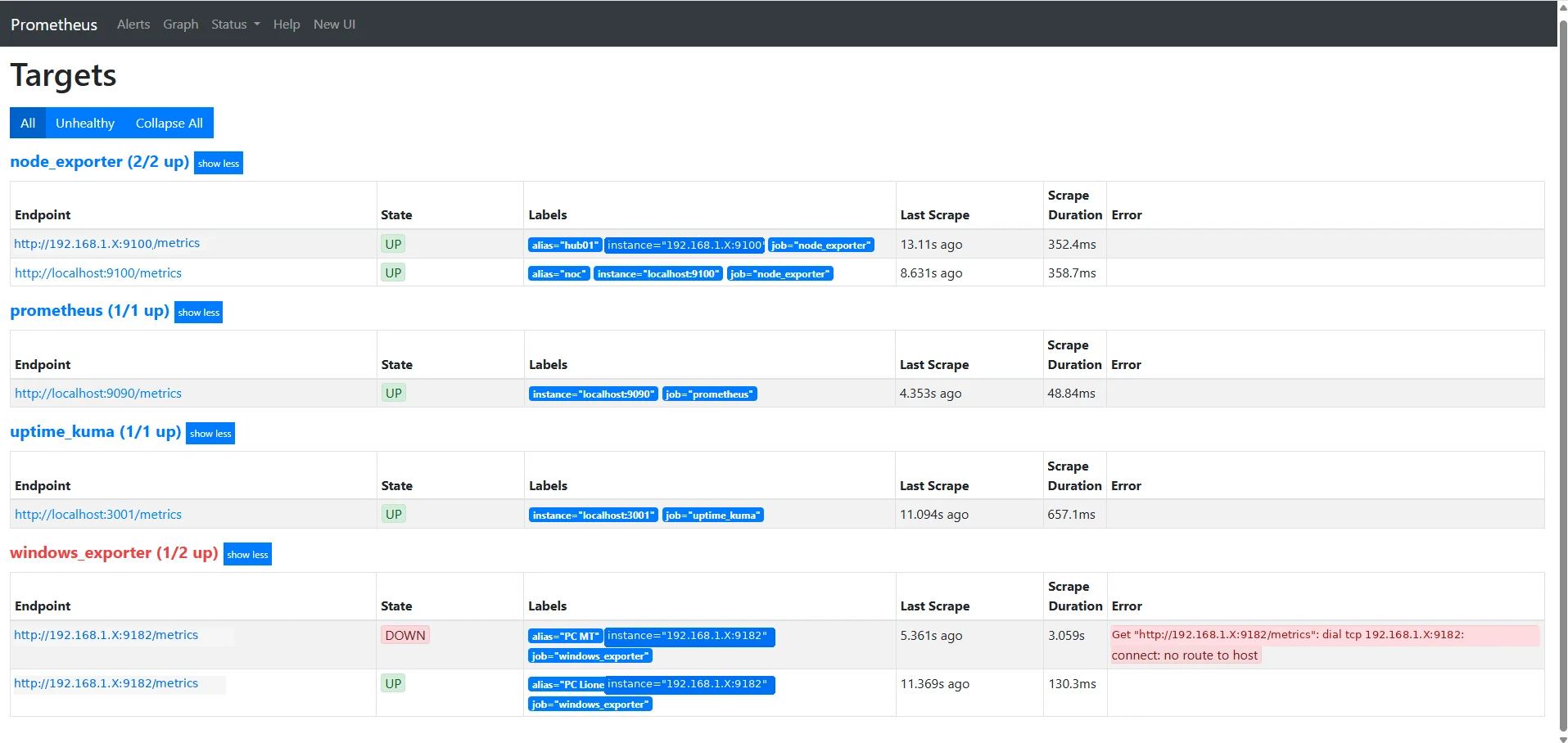Click the 3.059s scrape duration
1568x743 pixels.
tap(1067, 636)
